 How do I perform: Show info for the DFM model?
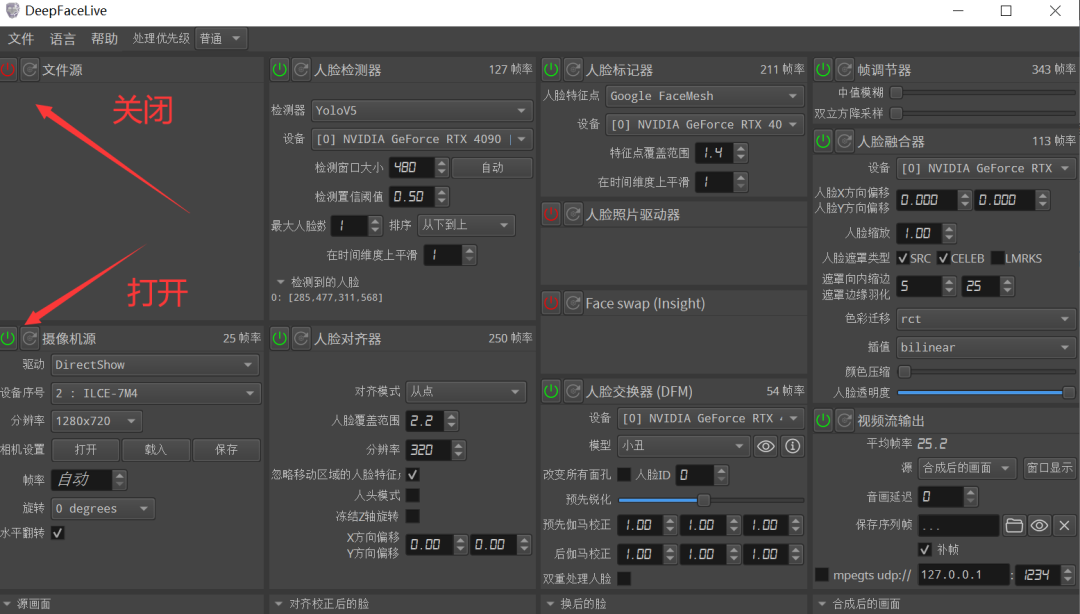point(793,447)
